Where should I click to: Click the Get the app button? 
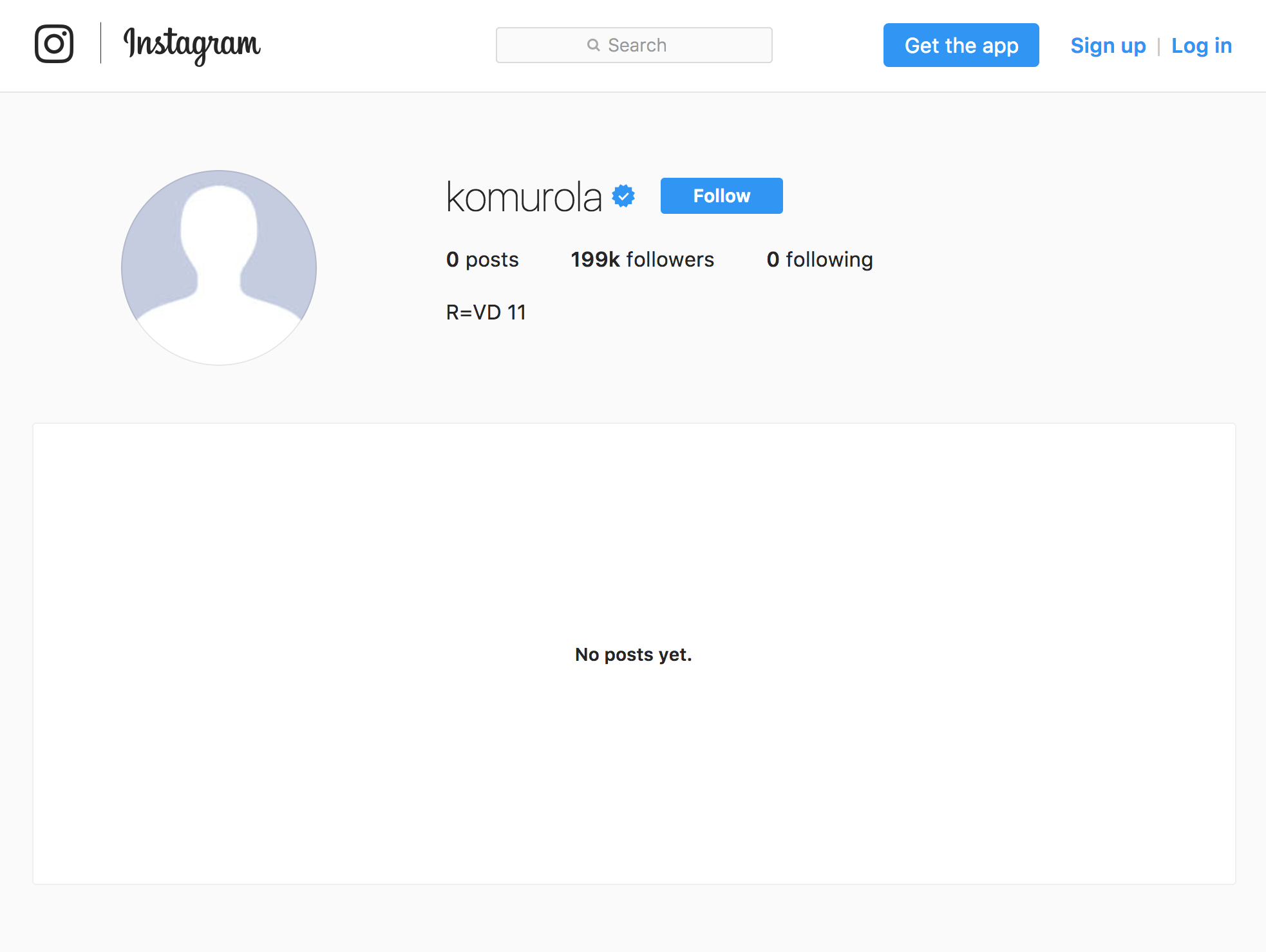961,45
